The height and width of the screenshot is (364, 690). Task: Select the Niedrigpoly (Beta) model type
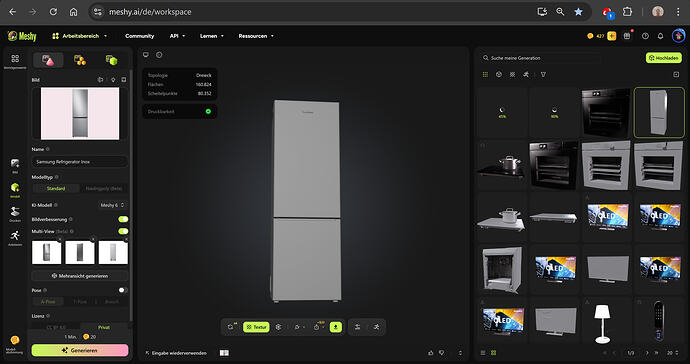[x=104, y=188]
